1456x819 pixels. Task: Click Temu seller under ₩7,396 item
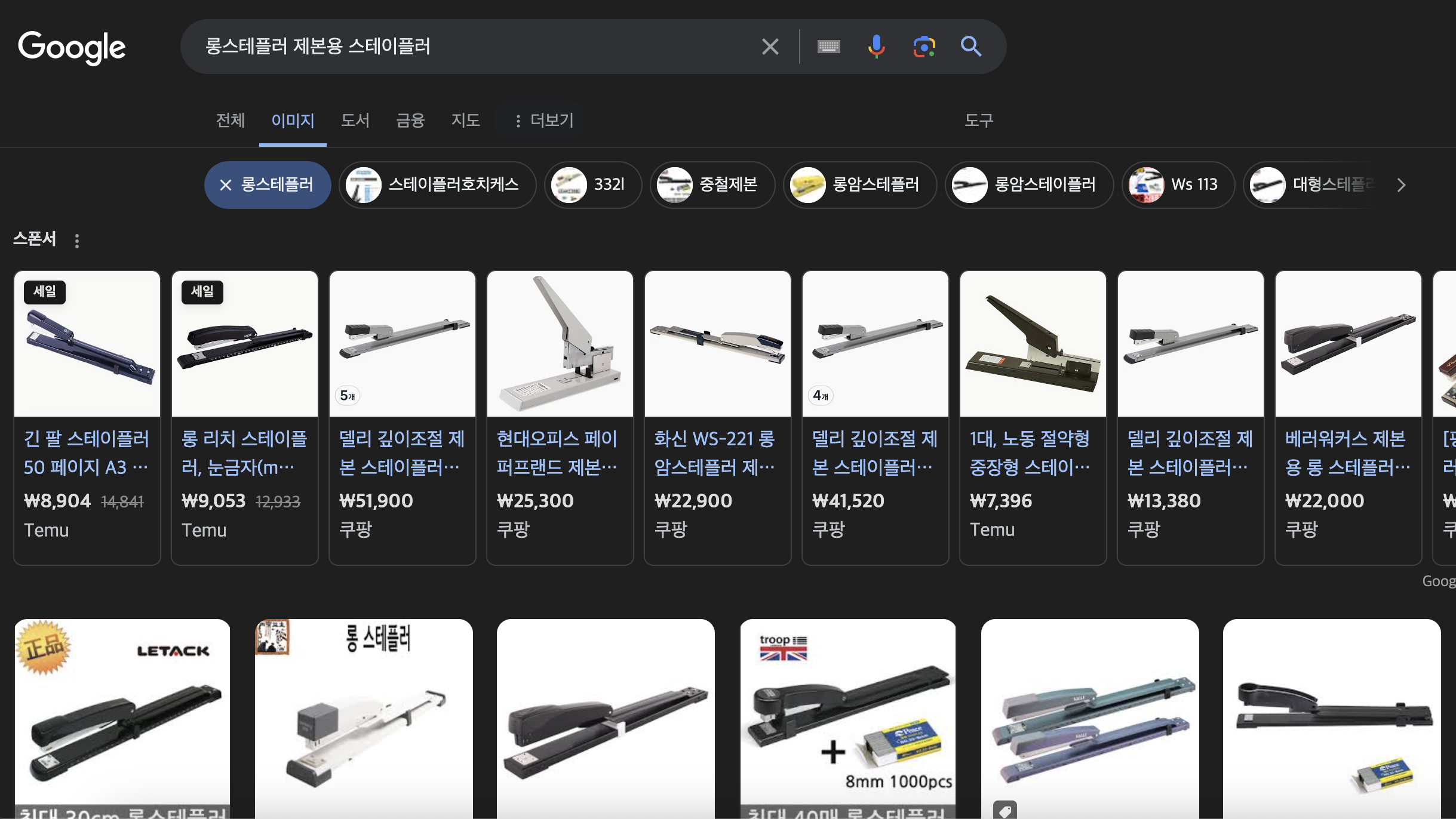(x=993, y=529)
